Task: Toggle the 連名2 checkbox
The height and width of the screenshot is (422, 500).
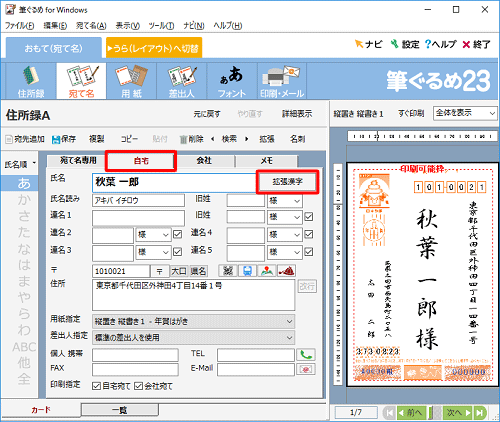Action: [177, 234]
